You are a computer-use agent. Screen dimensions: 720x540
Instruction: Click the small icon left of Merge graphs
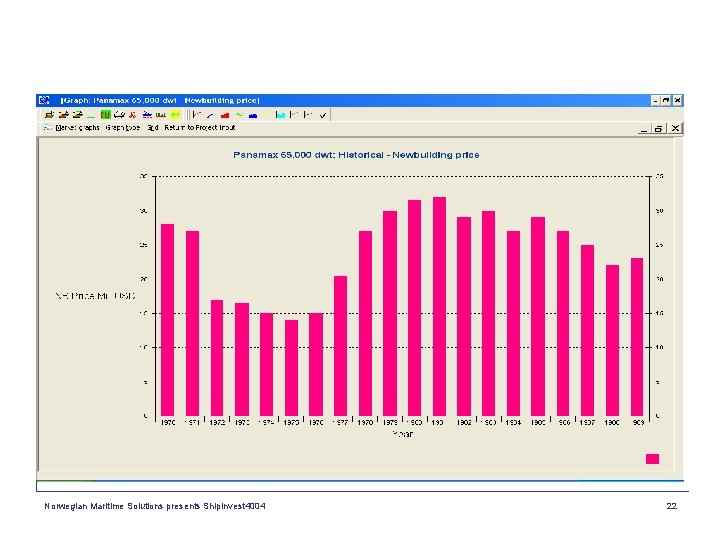(x=47, y=128)
